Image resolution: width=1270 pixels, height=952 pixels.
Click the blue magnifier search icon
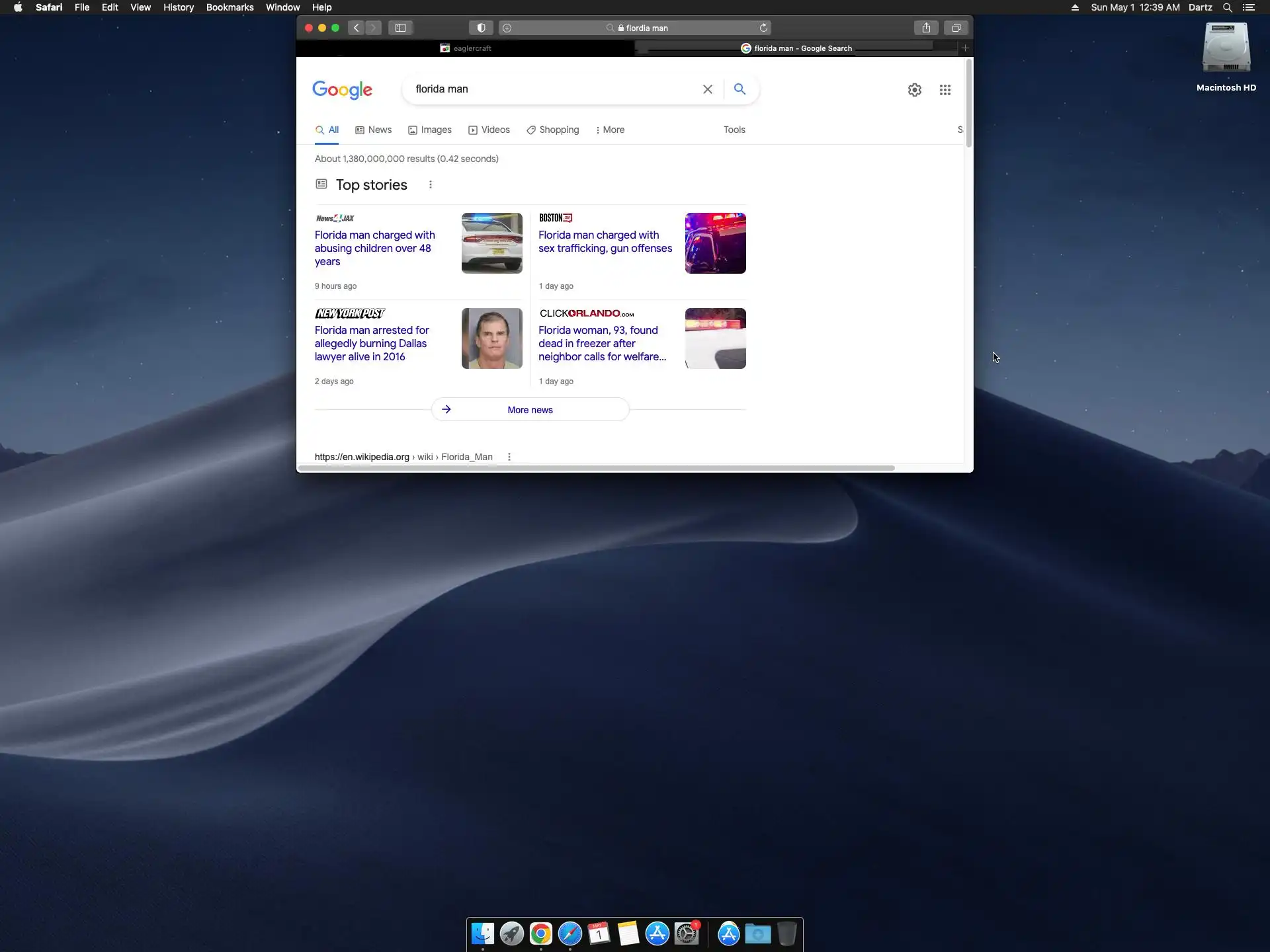[x=740, y=89]
